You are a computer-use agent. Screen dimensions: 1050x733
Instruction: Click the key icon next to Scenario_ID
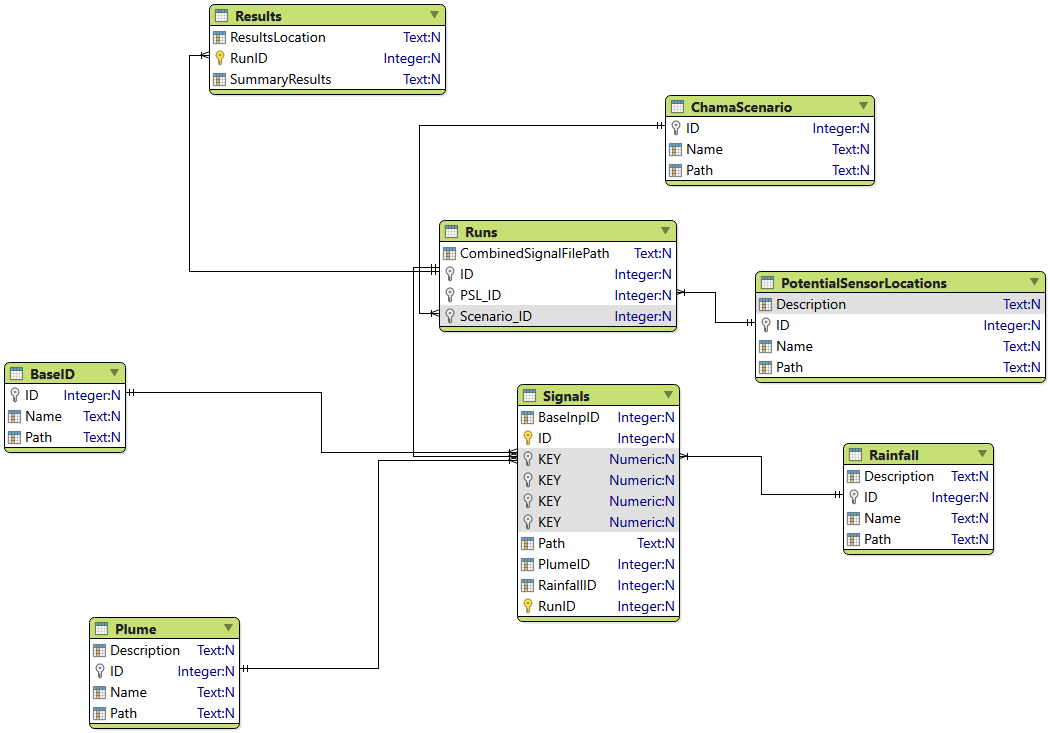pos(450,316)
